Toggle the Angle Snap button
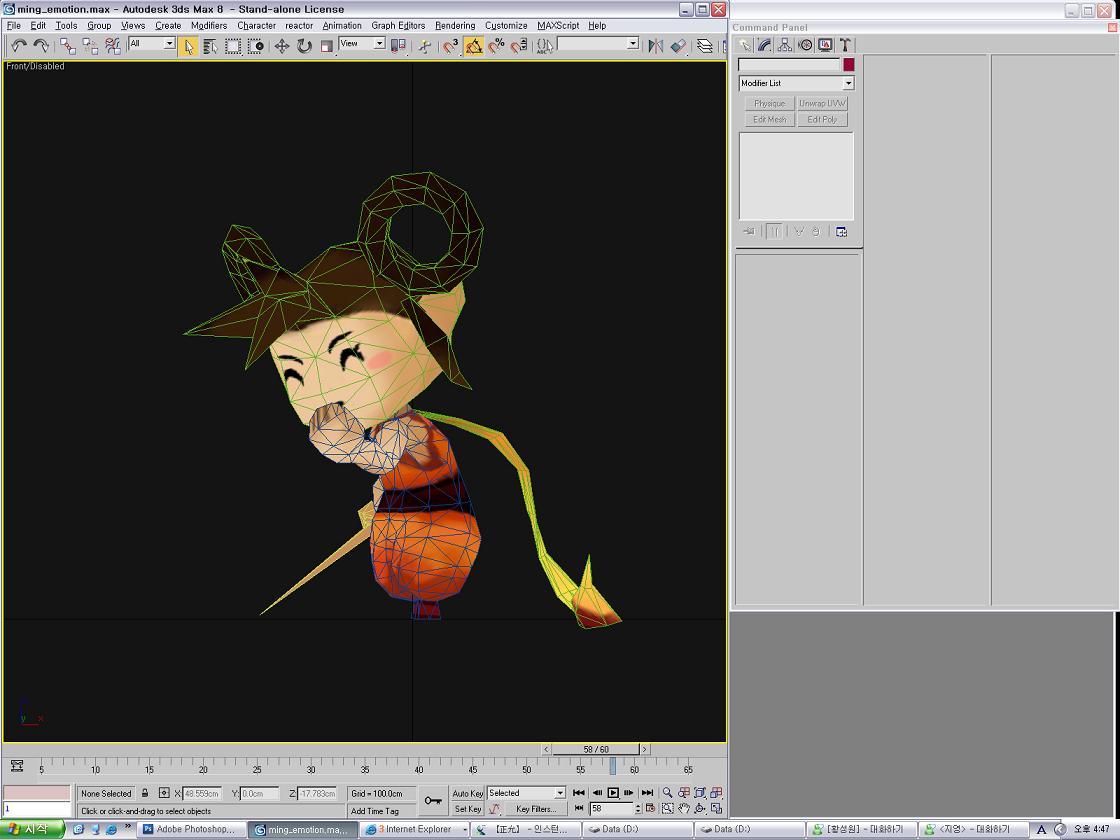This screenshot has height=840, width=1120. 474,46
